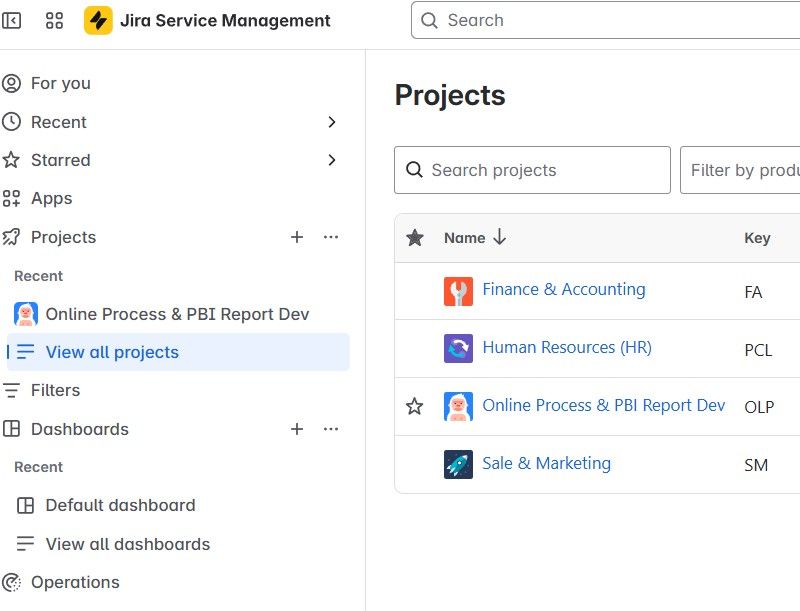The image size is (800, 611).
Task: Create a dashboard with the plus icon
Action: [x=297, y=429]
